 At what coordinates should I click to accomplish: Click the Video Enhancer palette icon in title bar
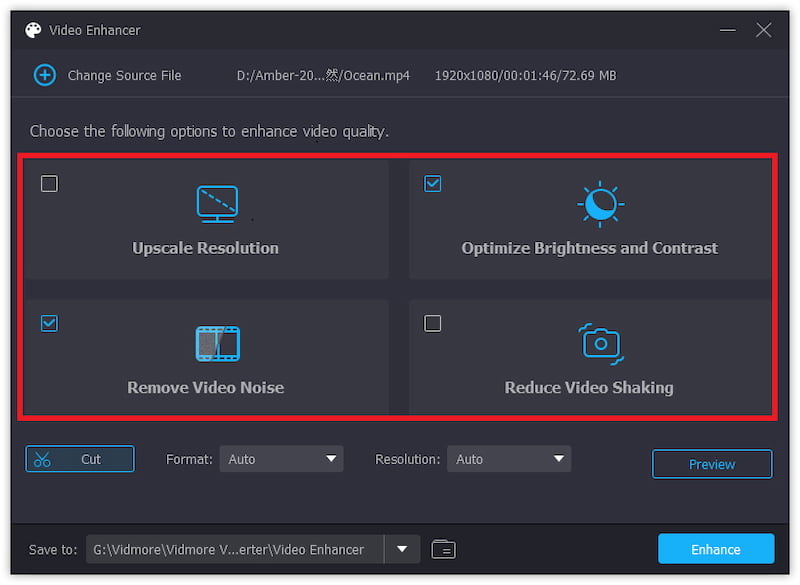coord(33,30)
